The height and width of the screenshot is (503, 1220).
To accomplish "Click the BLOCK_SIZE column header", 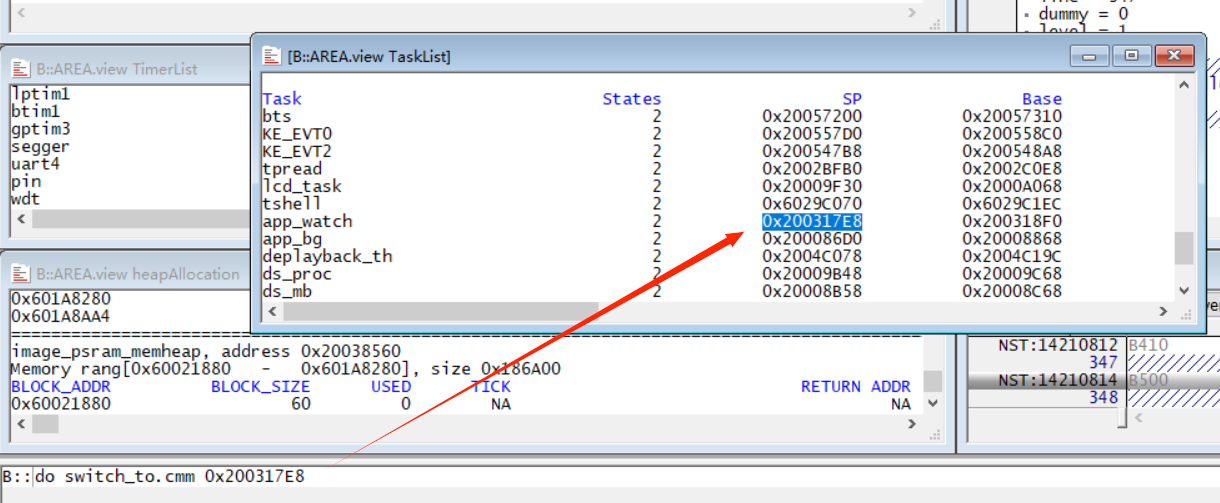I will point(261,386).
